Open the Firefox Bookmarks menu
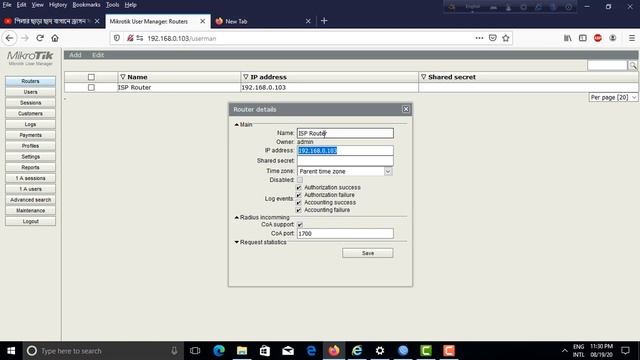The width and height of the screenshot is (640, 360). point(87,5)
